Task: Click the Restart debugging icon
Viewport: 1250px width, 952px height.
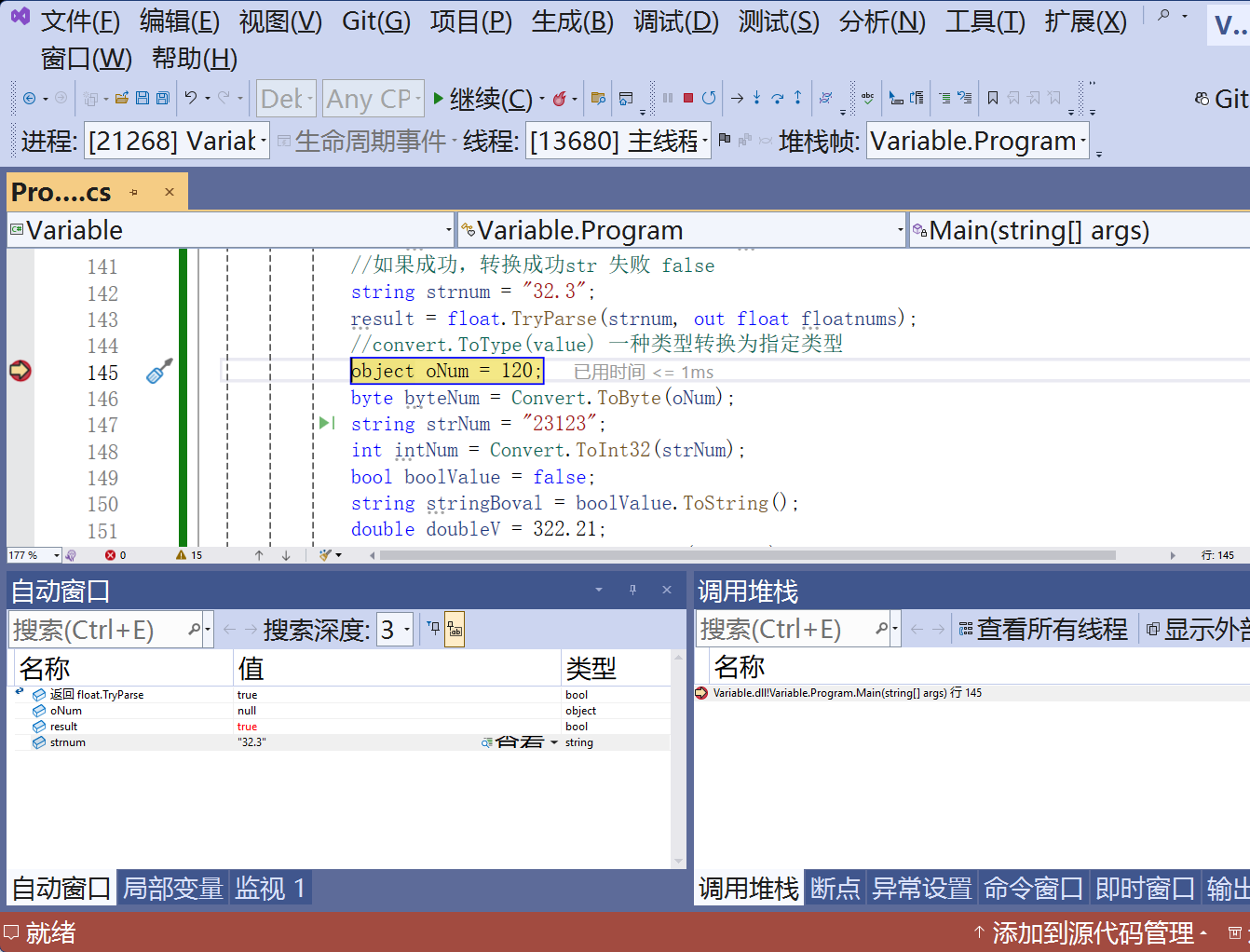Action: tap(709, 98)
